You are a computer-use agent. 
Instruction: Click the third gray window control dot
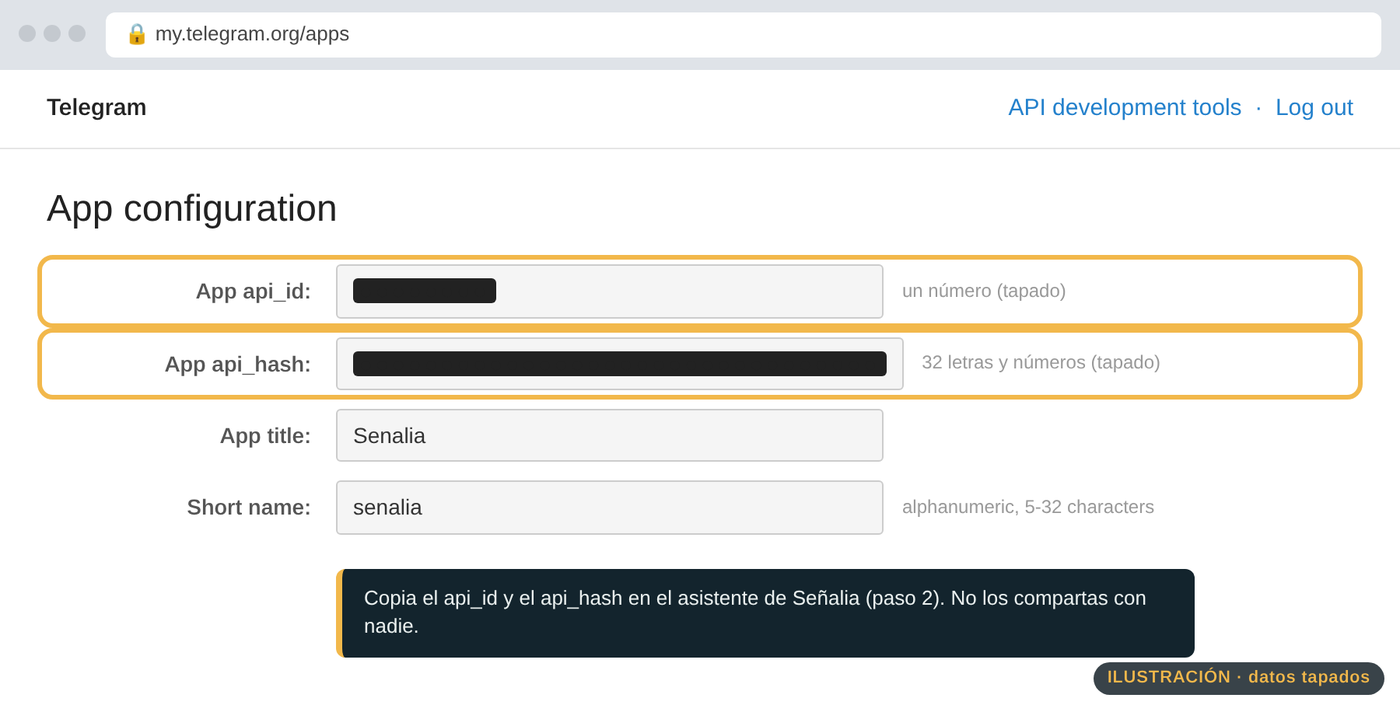coord(77,34)
